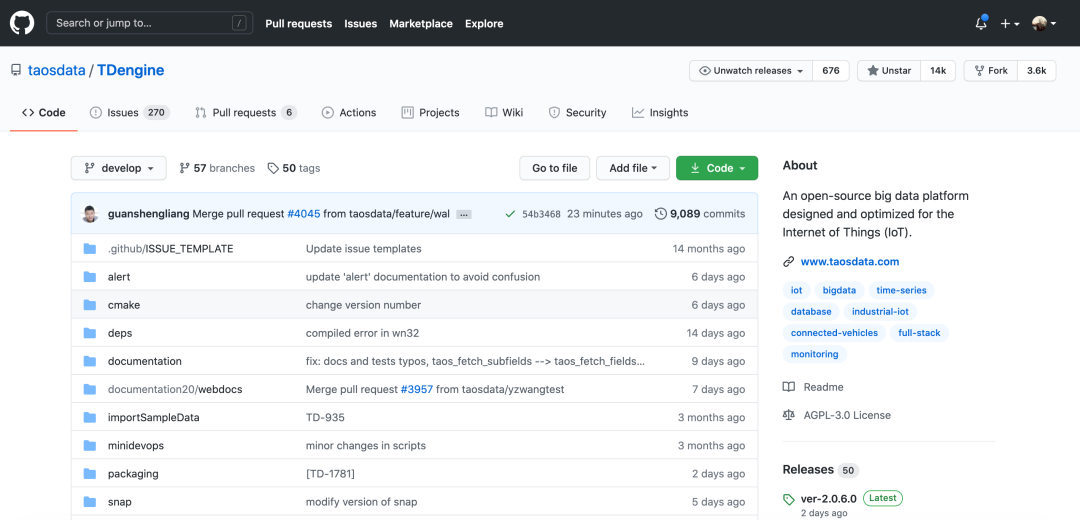Toggle Unwatch releases for this repo
Screen dimensions: 1080x520
pos(751,71)
